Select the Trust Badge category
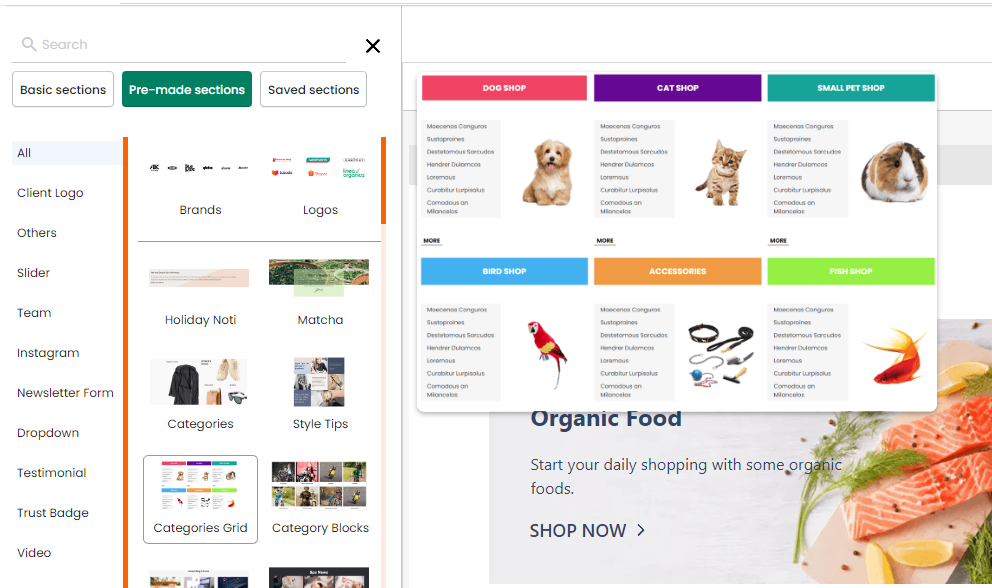Image resolution: width=992 pixels, height=588 pixels. (x=53, y=513)
